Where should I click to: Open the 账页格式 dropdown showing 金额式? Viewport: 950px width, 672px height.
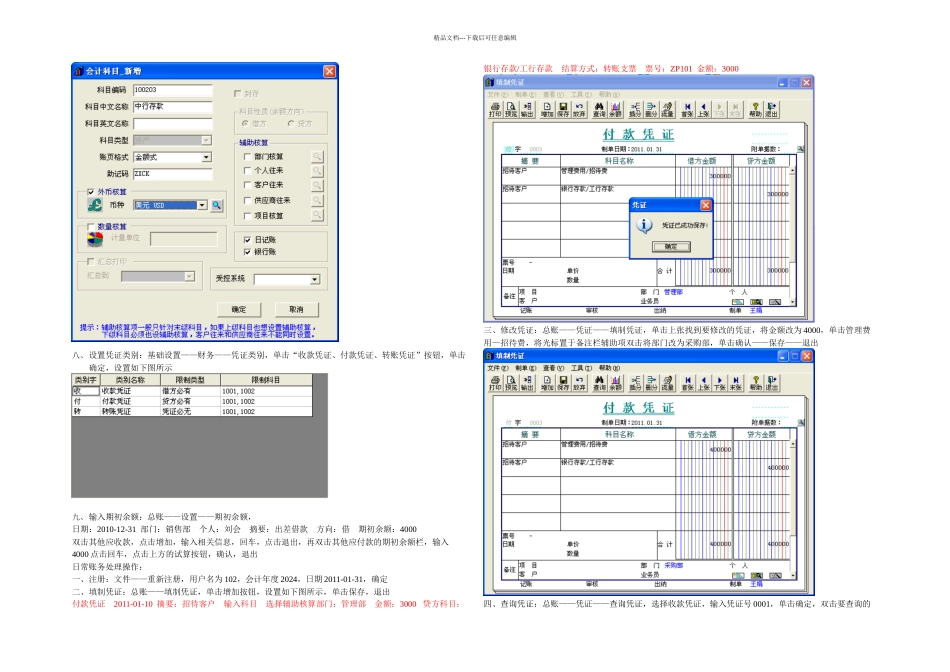(x=206, y=157)
